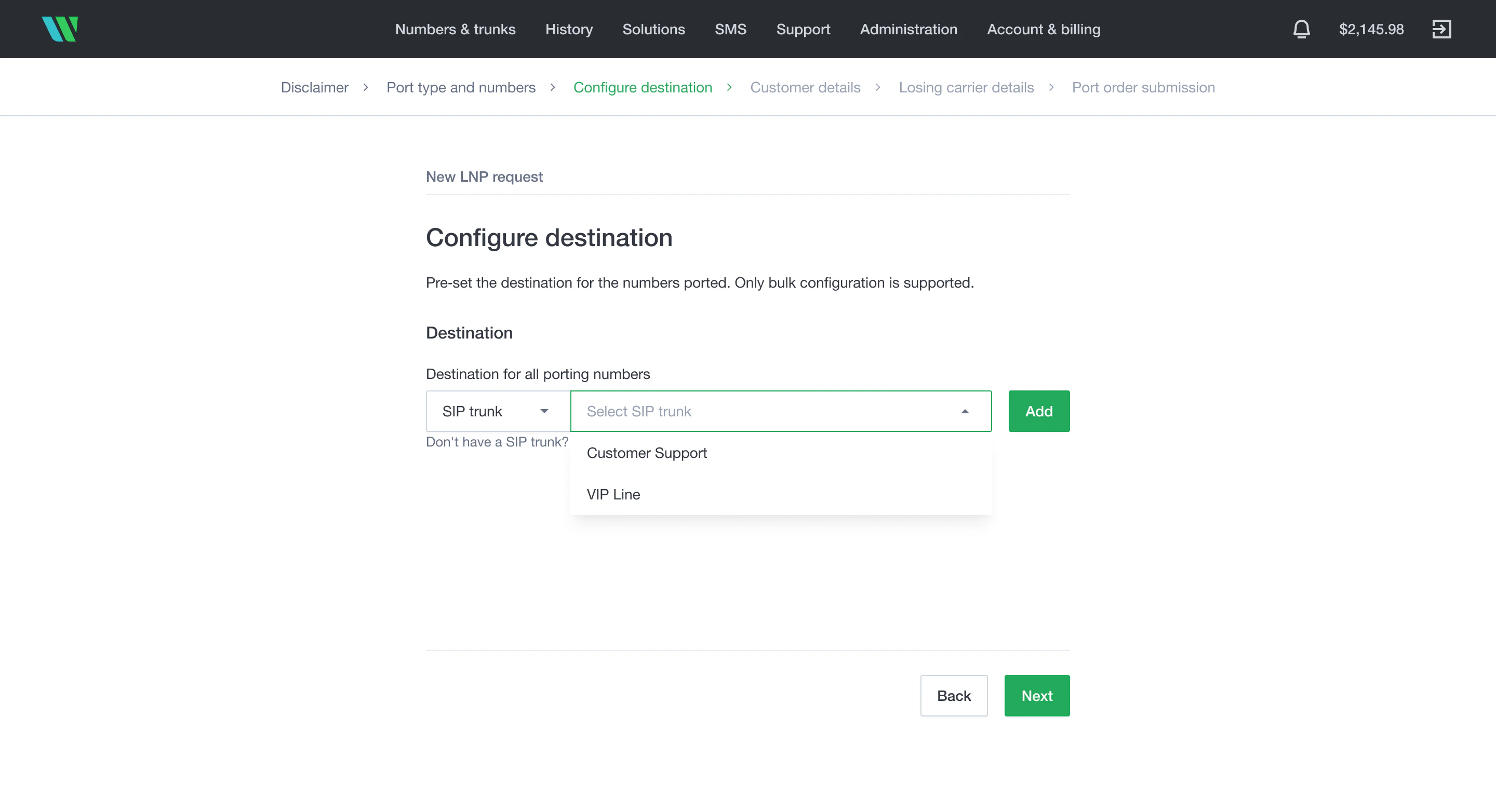Open the notifications bell
This screenshot has height=812, width=1496.
point(1301,29)
